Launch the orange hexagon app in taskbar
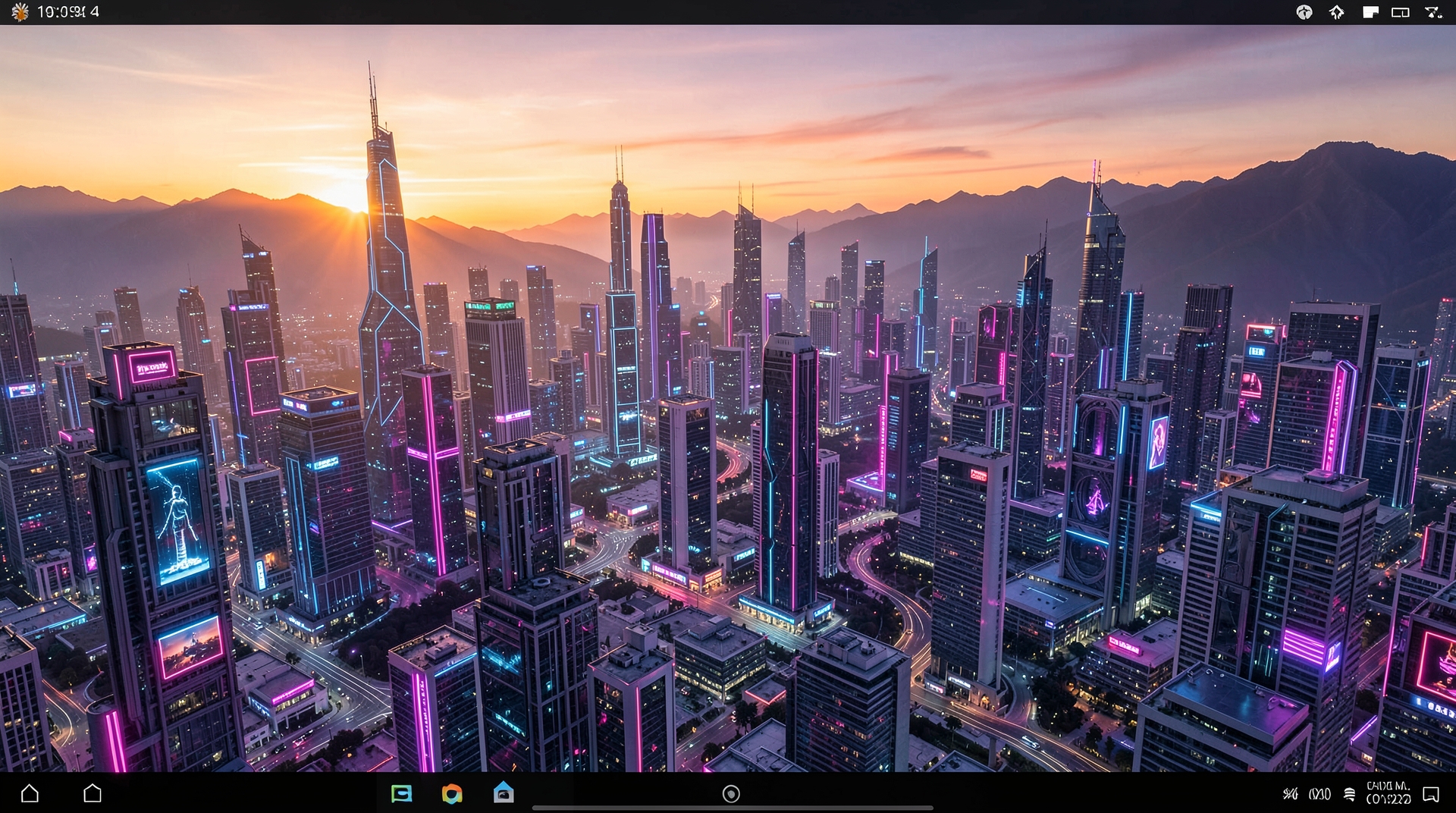The image size is (1456, 813). pyautogui.click(x=452, y=793)
